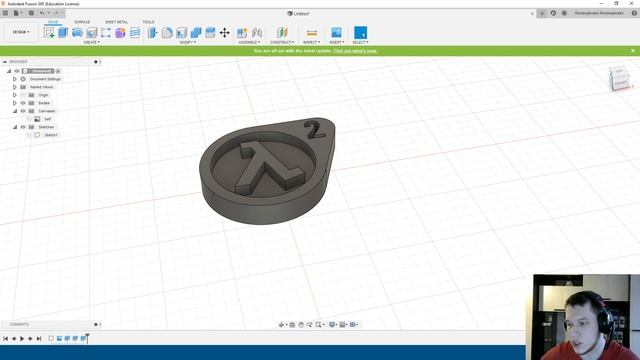Screen dimensions: 640x360
Task: Toggle visibility of Origin folder
Action: tap(23, 95)
